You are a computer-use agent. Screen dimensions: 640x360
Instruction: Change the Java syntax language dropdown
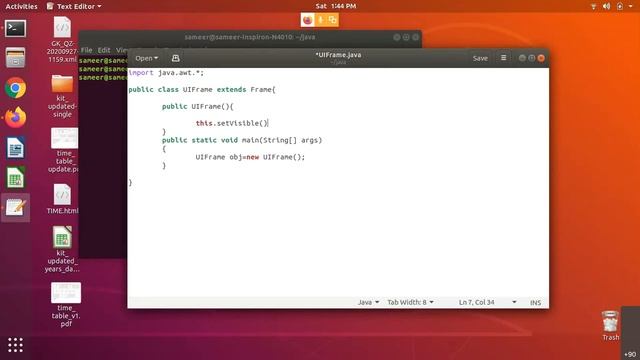(368, 302)
